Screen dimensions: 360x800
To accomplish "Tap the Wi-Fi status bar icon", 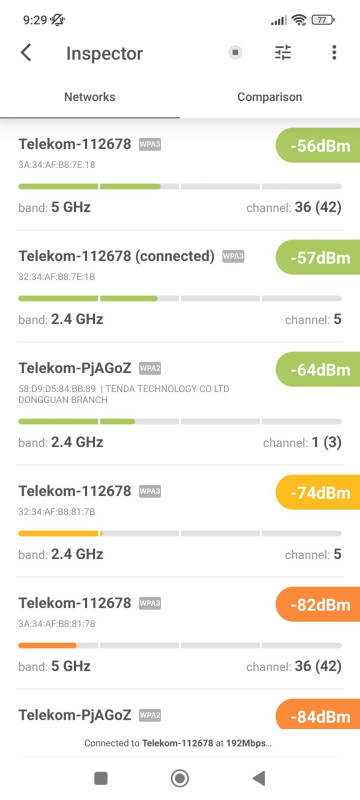I will coord(299,20).
